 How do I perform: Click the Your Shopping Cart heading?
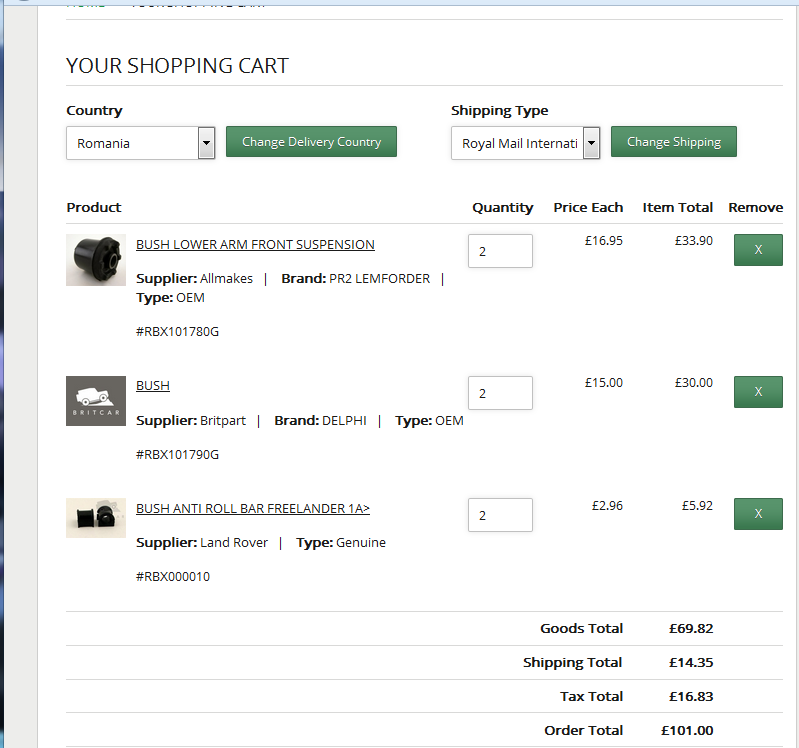pyautogui.click(x=177, y=66)
